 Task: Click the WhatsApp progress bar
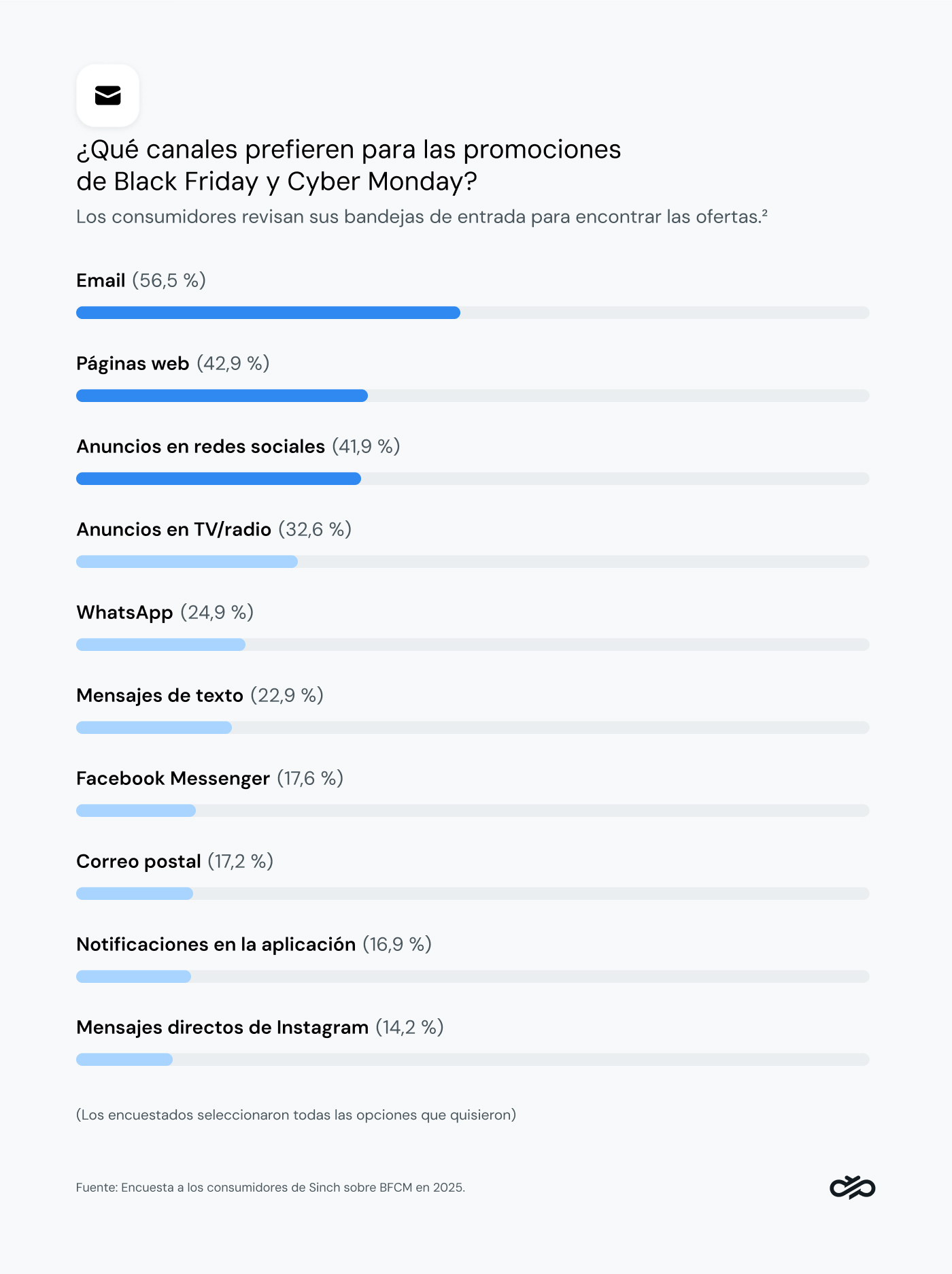[473, 645]
